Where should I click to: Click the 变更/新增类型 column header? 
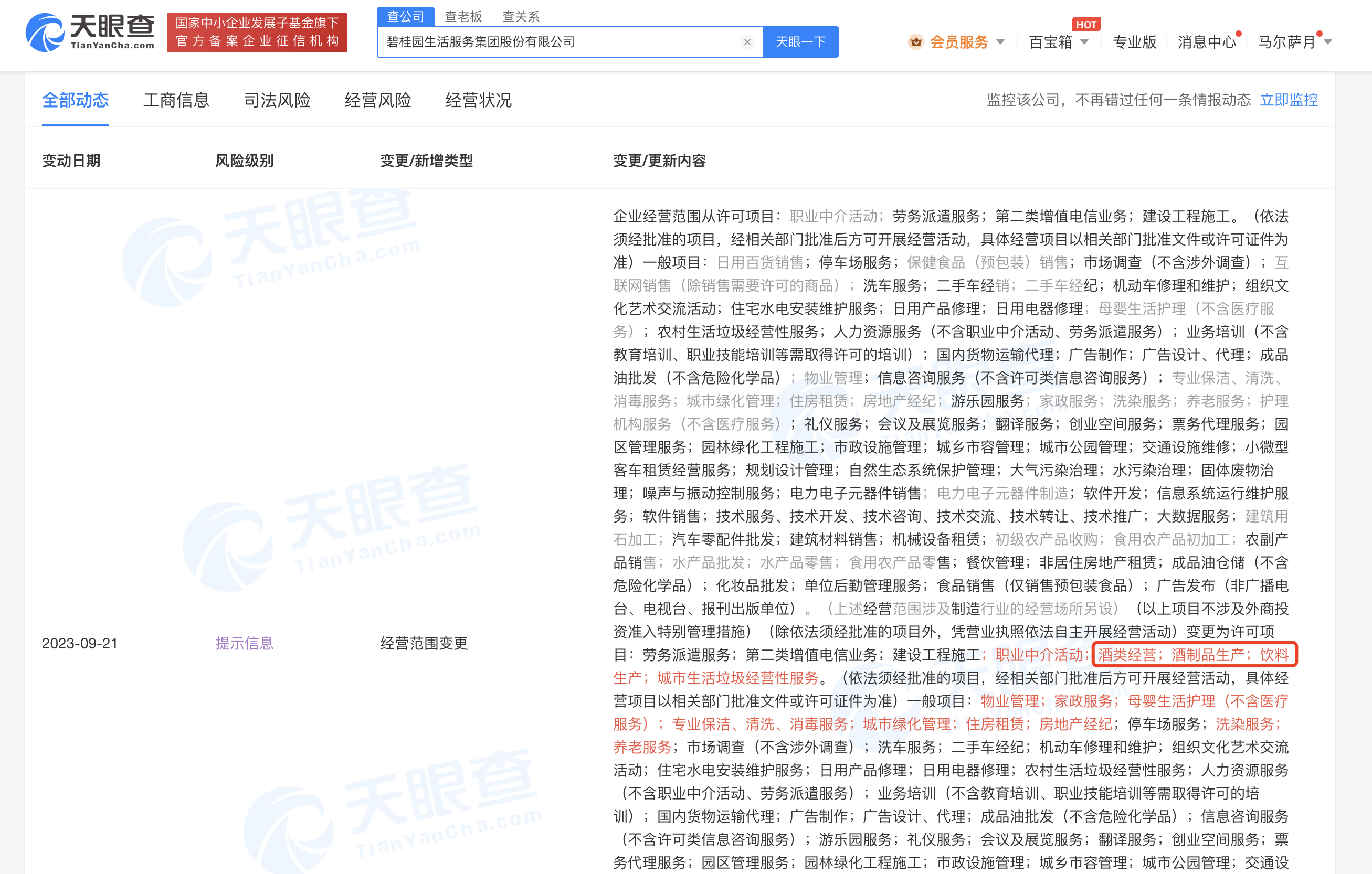426,161
